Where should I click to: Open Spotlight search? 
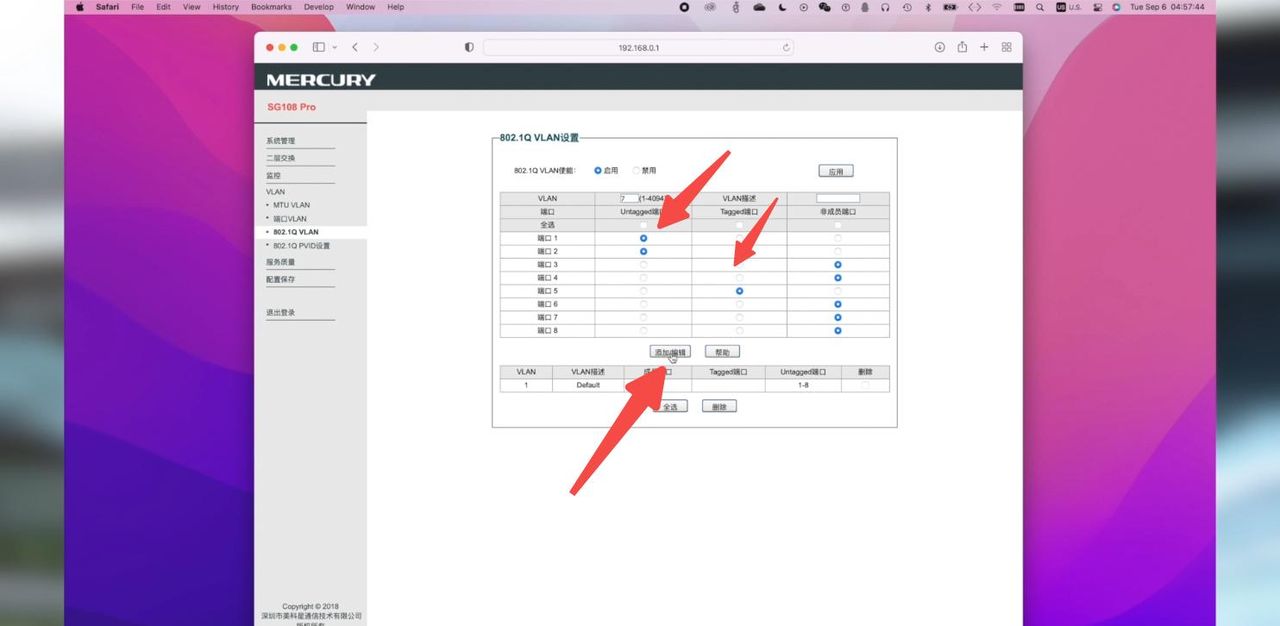1040,7
